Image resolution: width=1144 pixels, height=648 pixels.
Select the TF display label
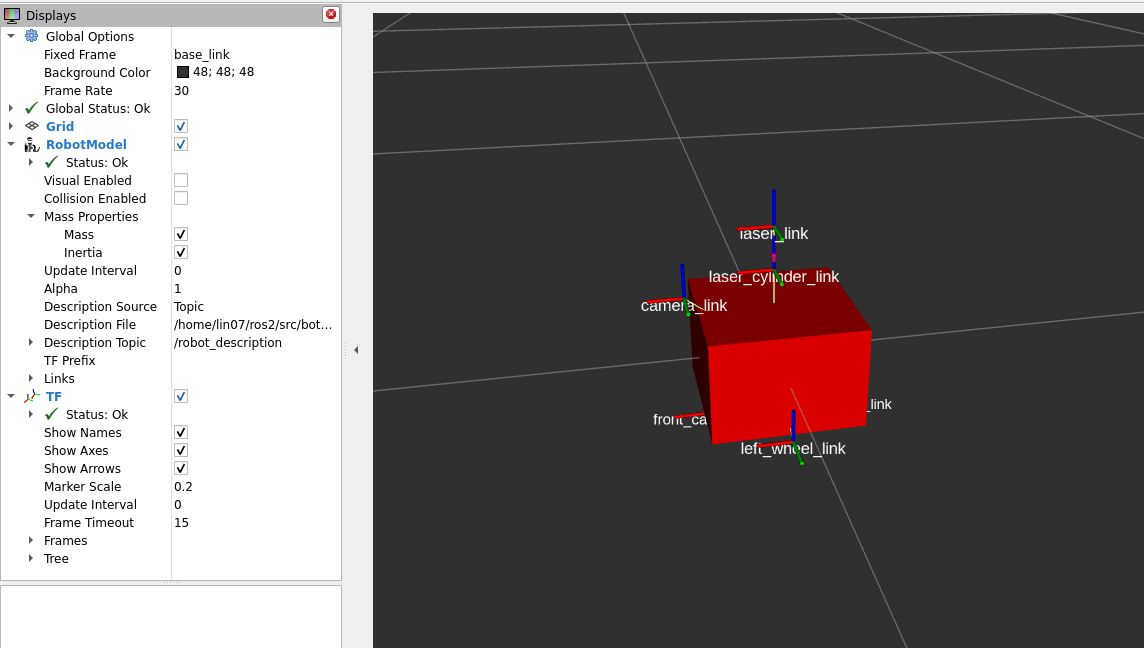click(53, 396)
